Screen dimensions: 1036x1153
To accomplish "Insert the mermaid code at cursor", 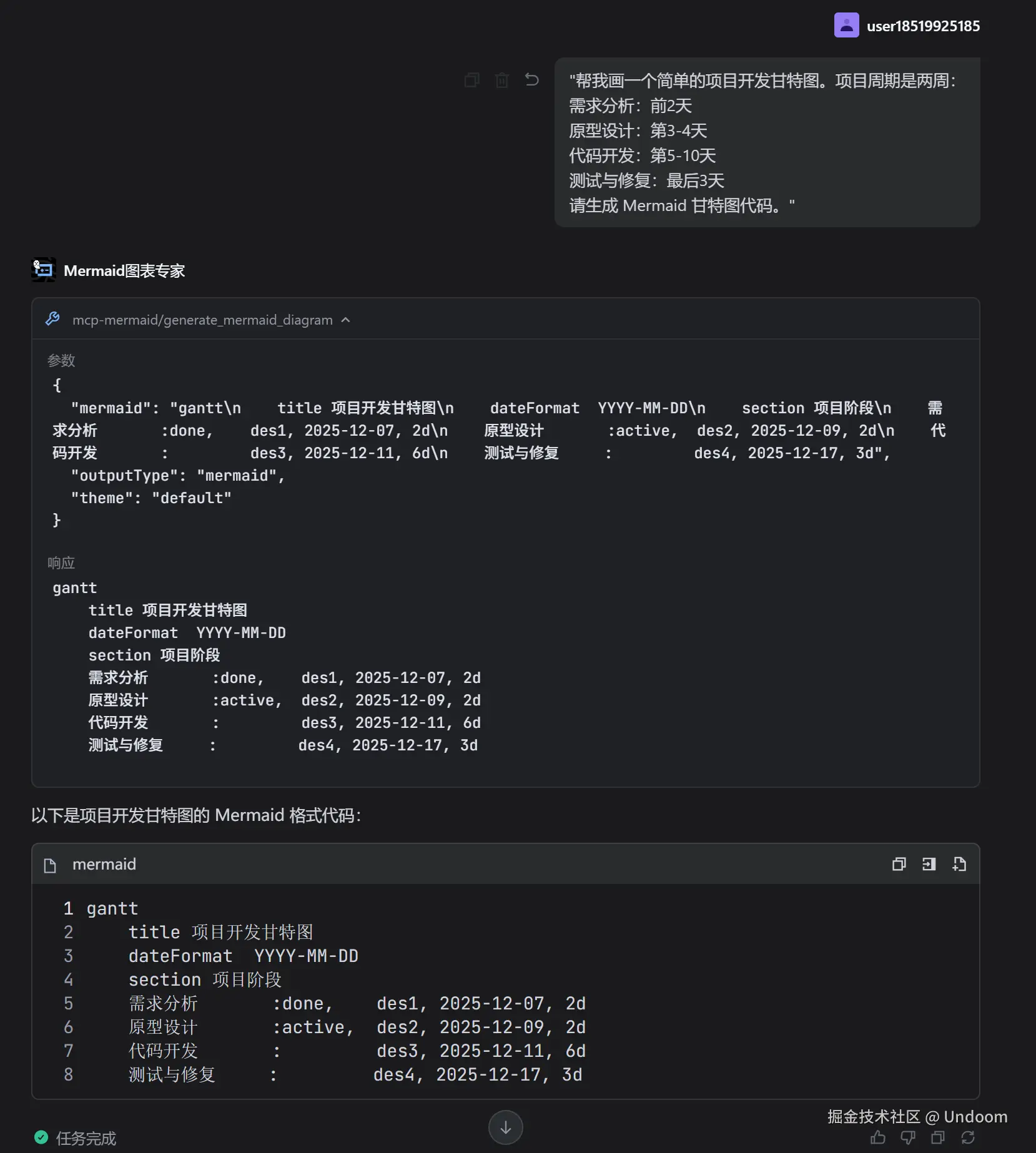I will point(929,864).
